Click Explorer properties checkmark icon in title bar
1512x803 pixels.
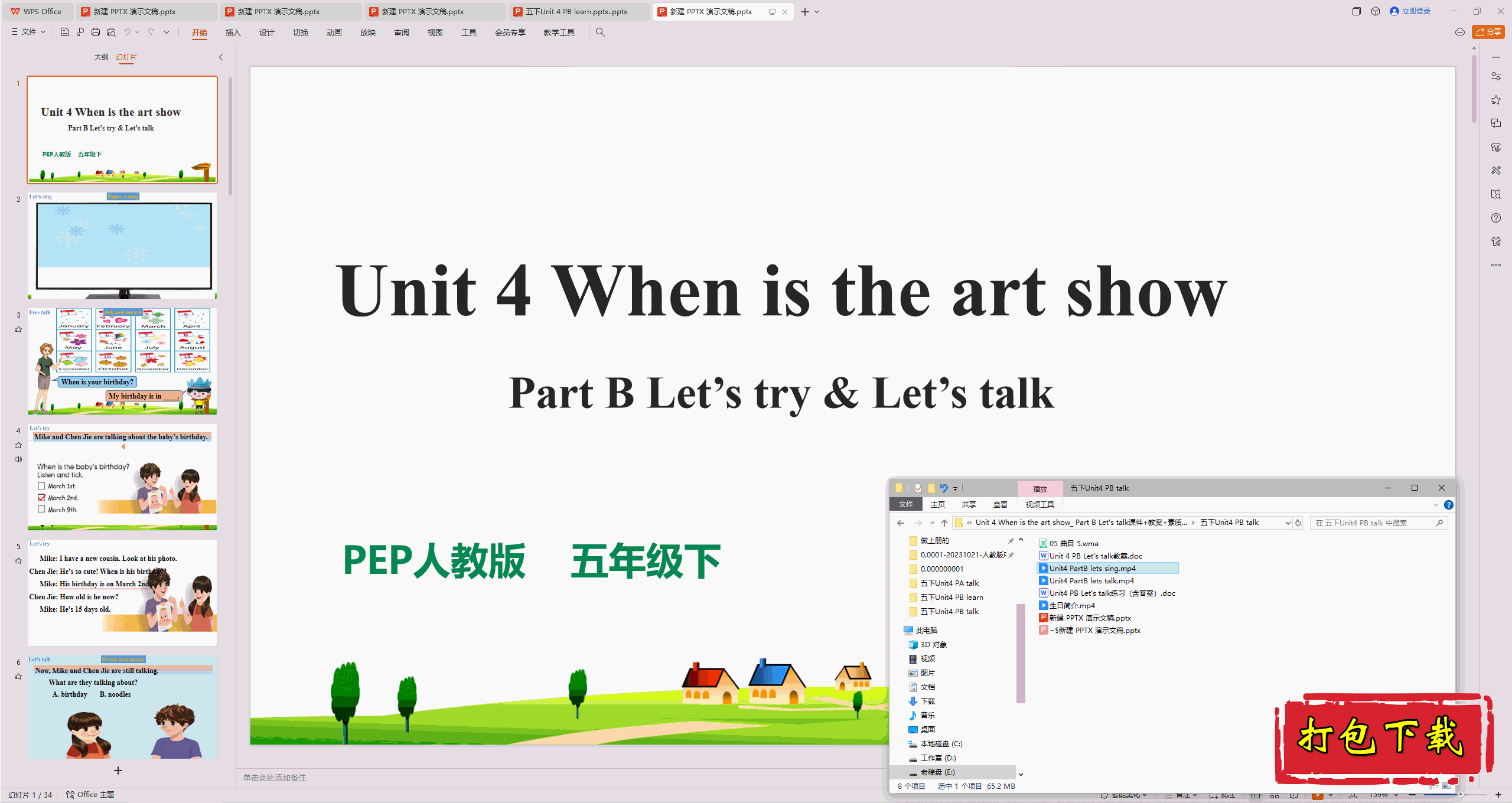click(918, 488)
